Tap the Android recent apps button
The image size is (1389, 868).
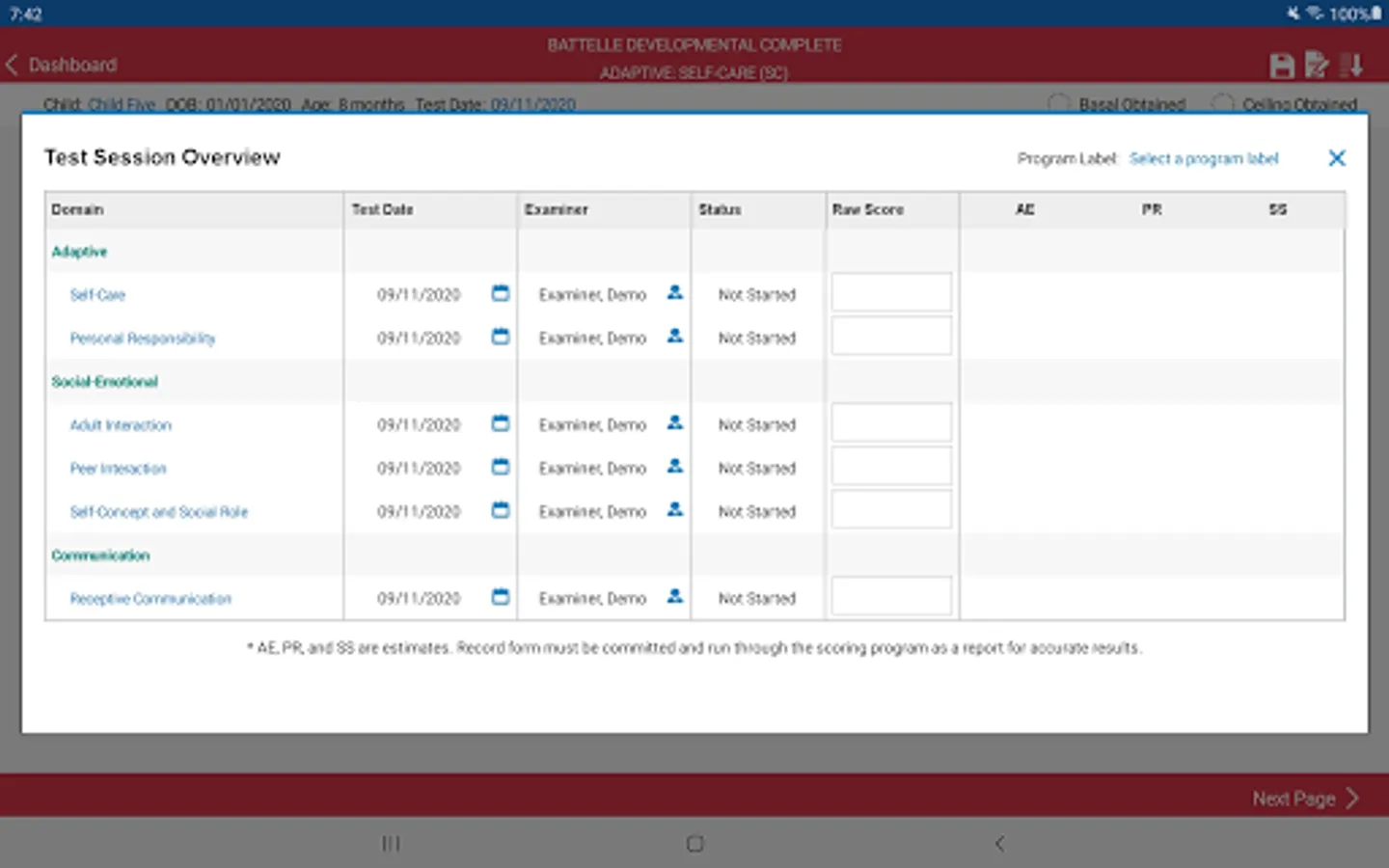pos(391,844)
